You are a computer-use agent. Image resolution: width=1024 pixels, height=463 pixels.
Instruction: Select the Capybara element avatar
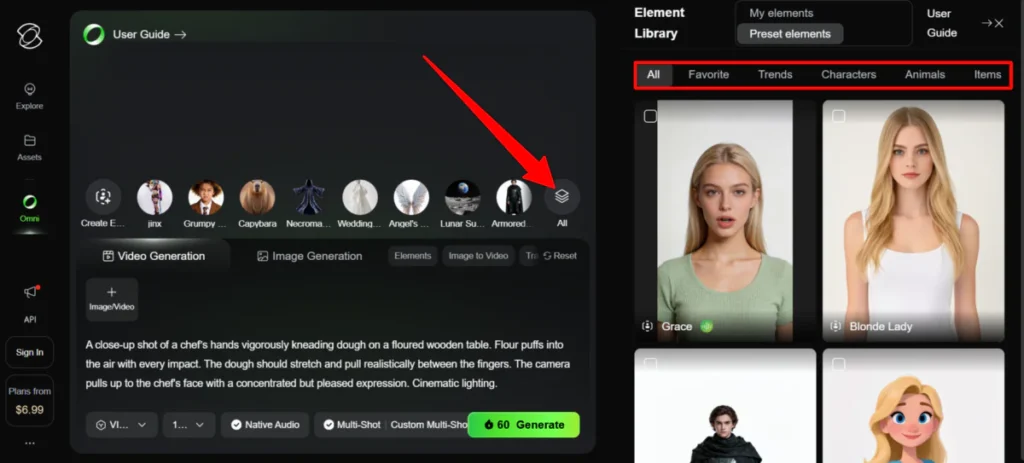coord(257,197)
